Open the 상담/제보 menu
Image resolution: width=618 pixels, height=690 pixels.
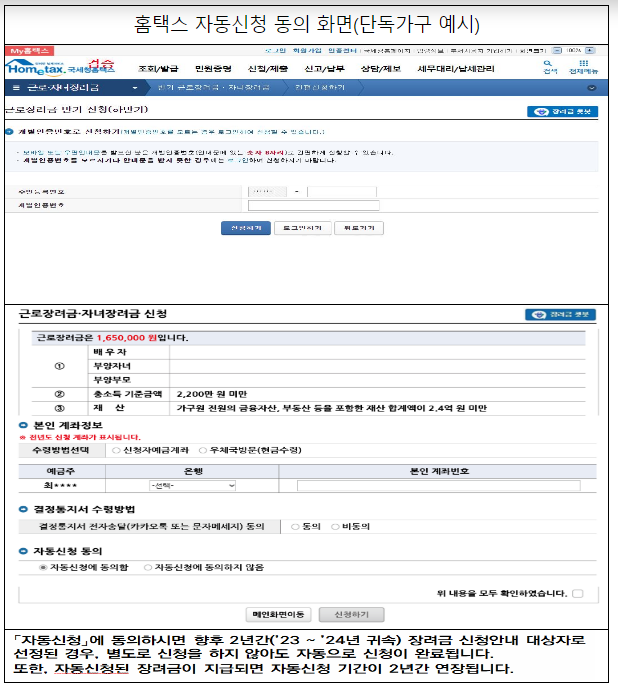[x=381, y=69]
